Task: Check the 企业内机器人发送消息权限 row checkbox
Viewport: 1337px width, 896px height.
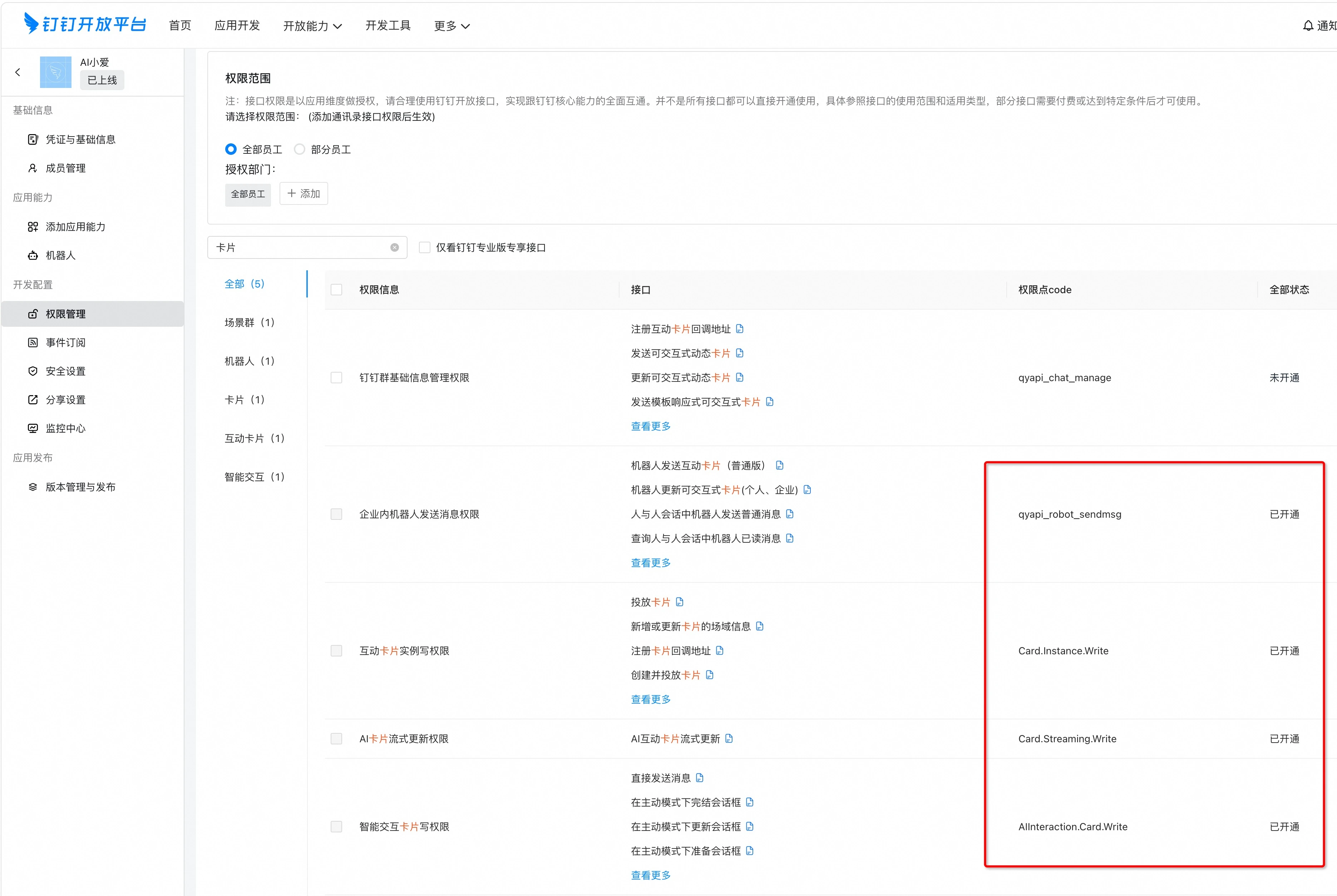Action: pyautogui.click(x=336, y=514)
